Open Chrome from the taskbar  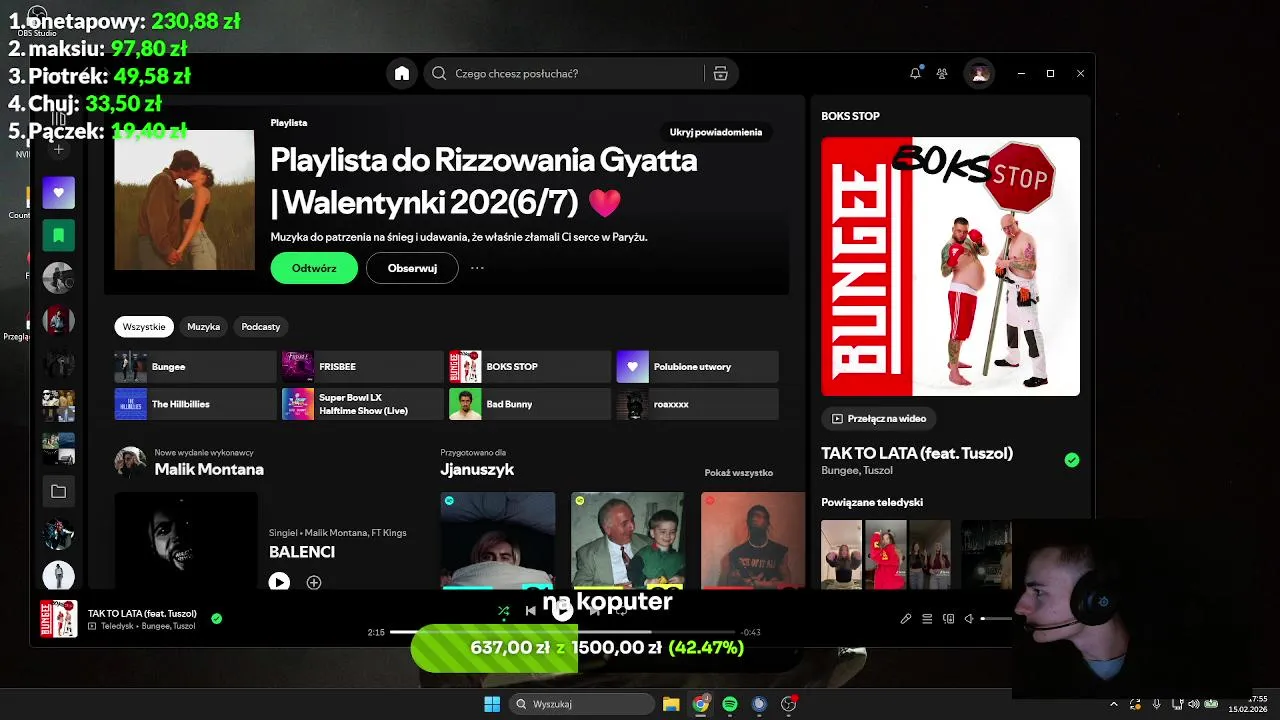[701, 704]
